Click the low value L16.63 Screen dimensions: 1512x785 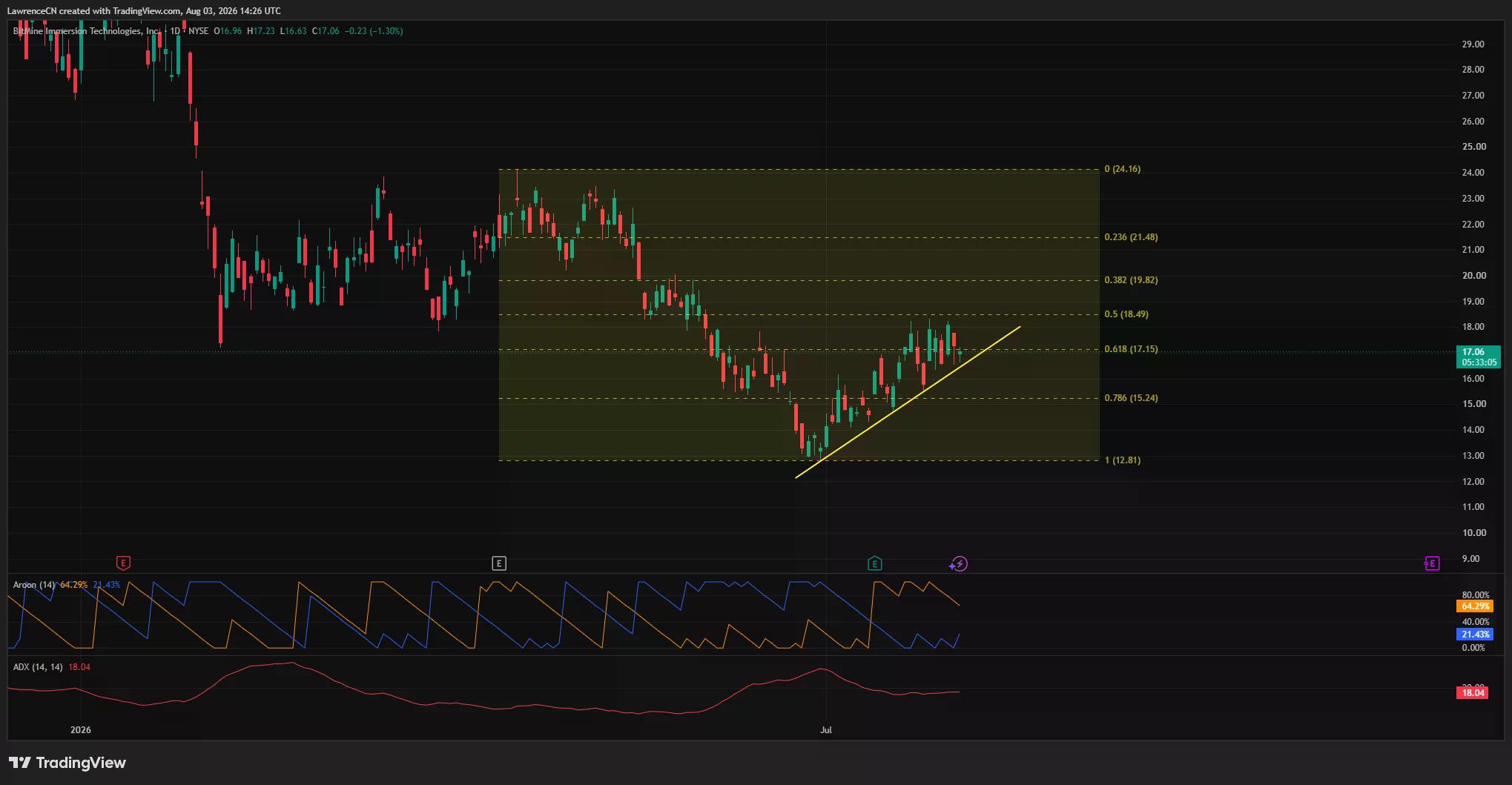click(x=294, y=31)
